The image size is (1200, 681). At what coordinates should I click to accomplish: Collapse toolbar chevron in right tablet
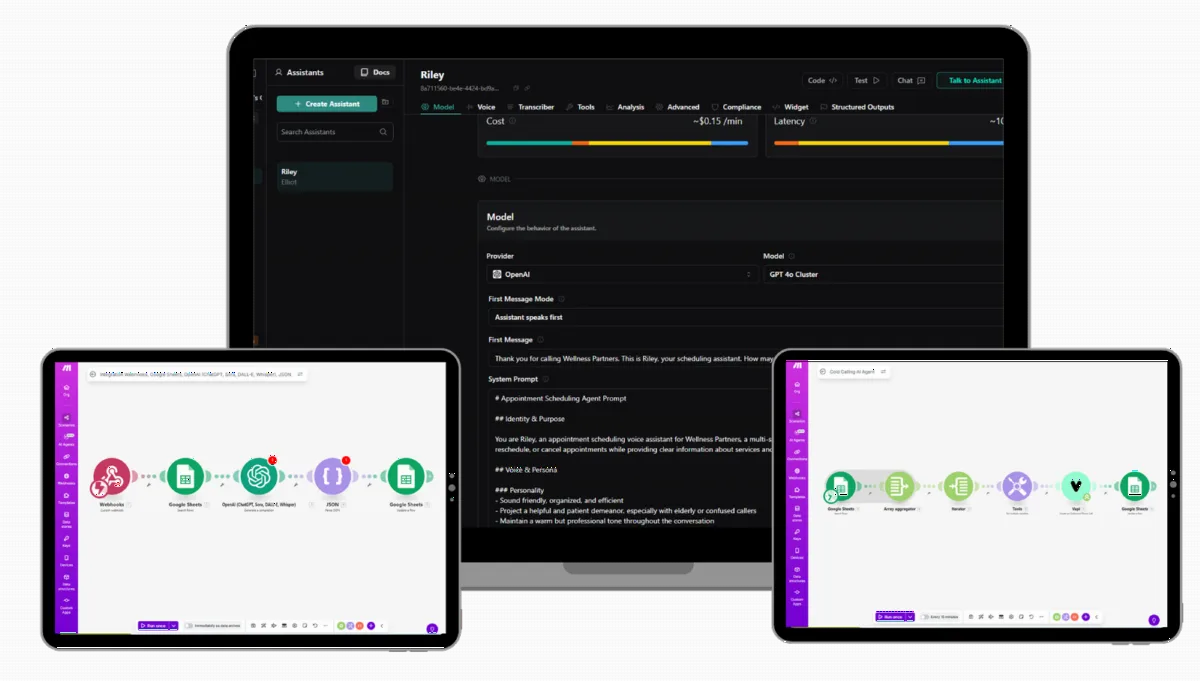pyautogui.click(x=1097, y=617)
